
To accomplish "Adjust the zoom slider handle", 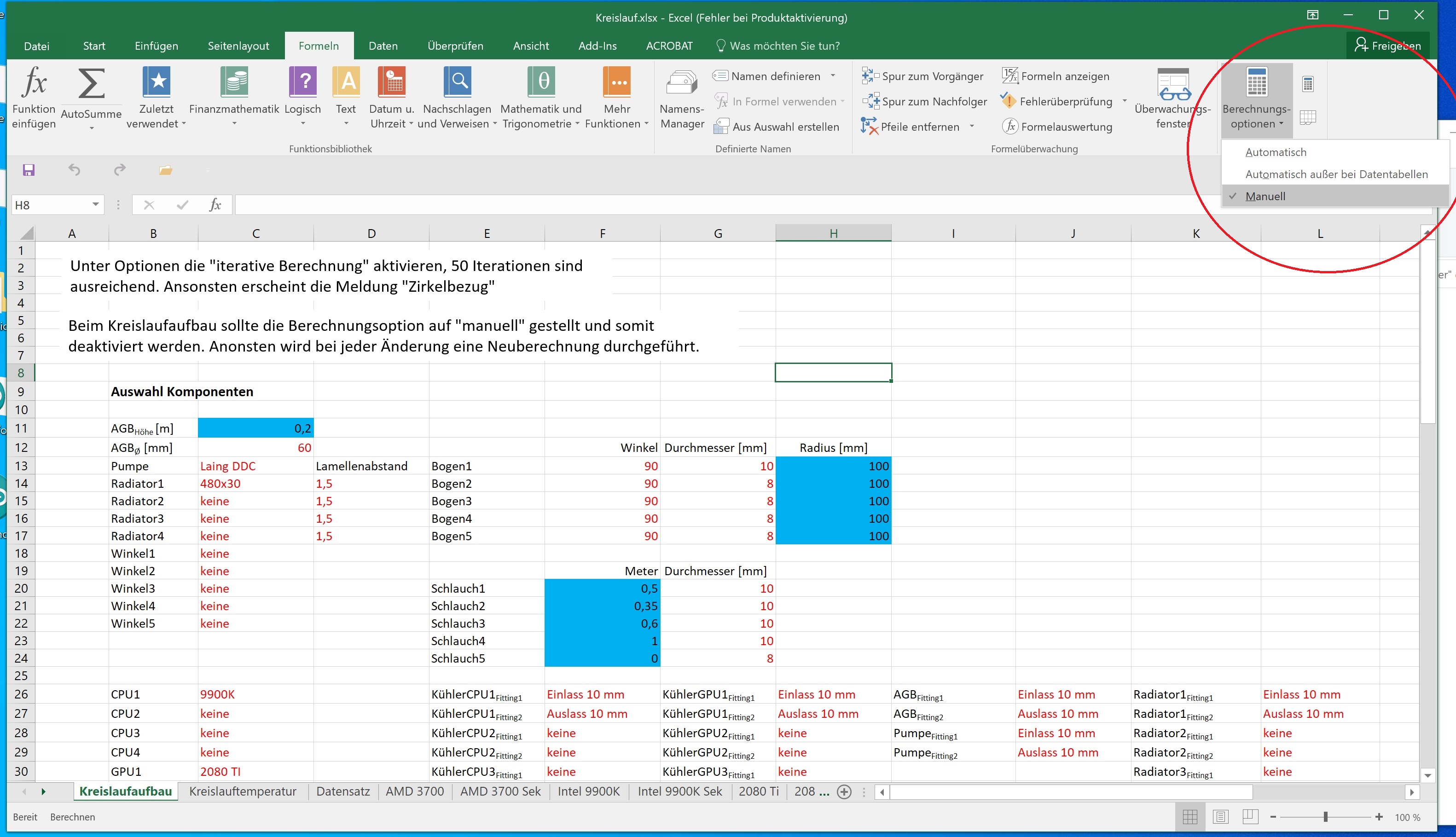I will (1325, 817).
